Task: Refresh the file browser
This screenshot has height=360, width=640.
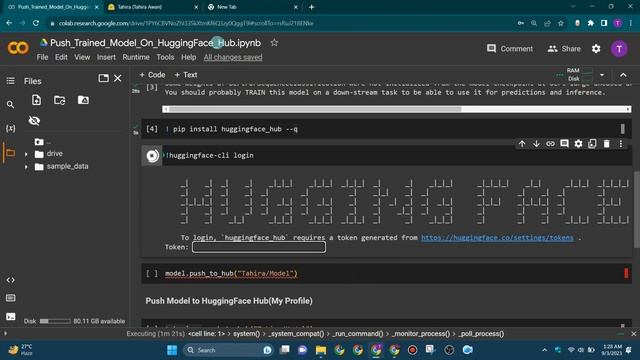Action: (60, 100)
